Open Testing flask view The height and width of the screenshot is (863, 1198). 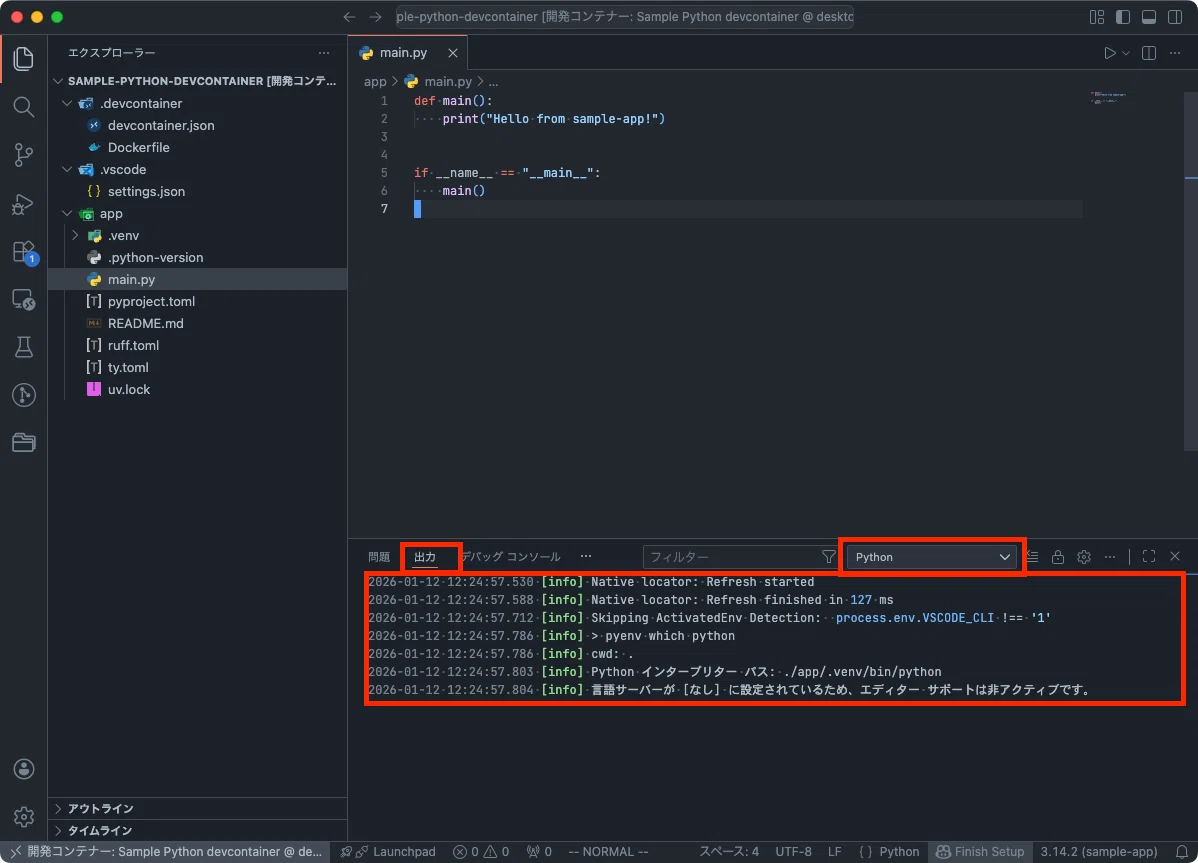coord(24,347)
